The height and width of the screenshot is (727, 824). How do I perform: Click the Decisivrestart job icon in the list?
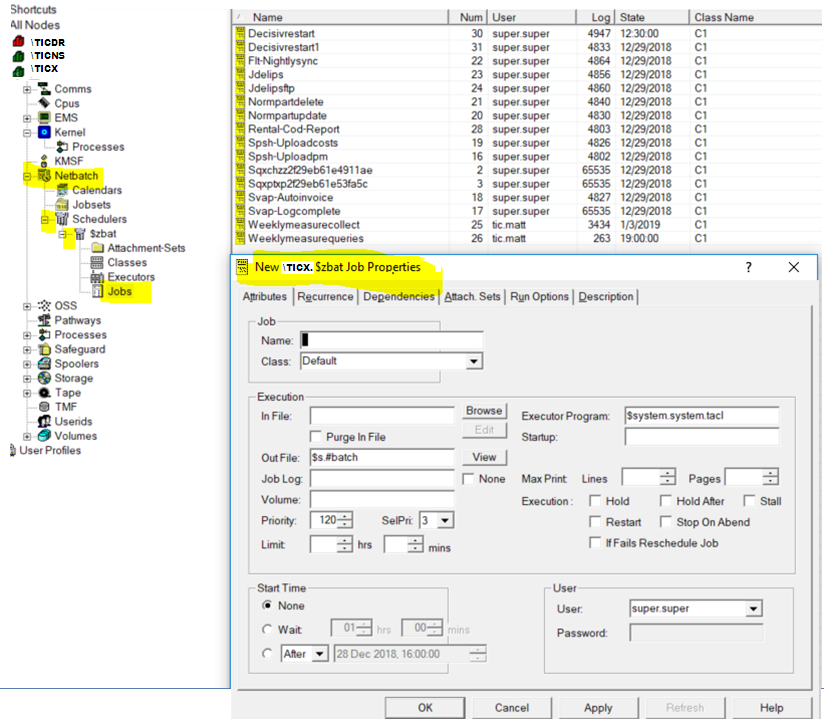(x=240, y=34)
